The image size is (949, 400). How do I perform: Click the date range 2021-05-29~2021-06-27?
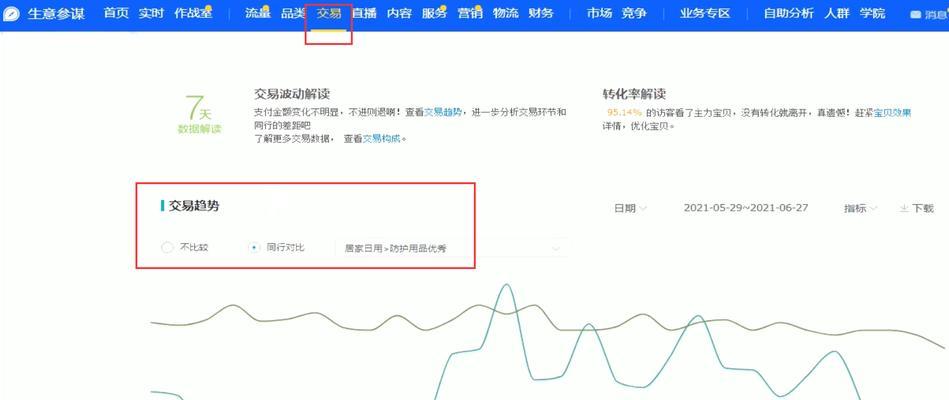tap(746, 208)
